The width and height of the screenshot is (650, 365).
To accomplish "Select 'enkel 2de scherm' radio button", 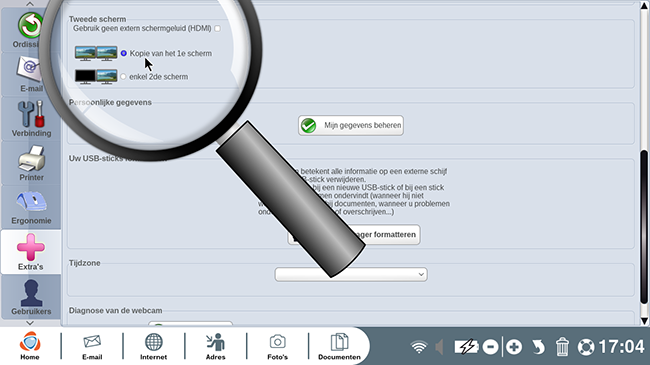I will 123,77.
